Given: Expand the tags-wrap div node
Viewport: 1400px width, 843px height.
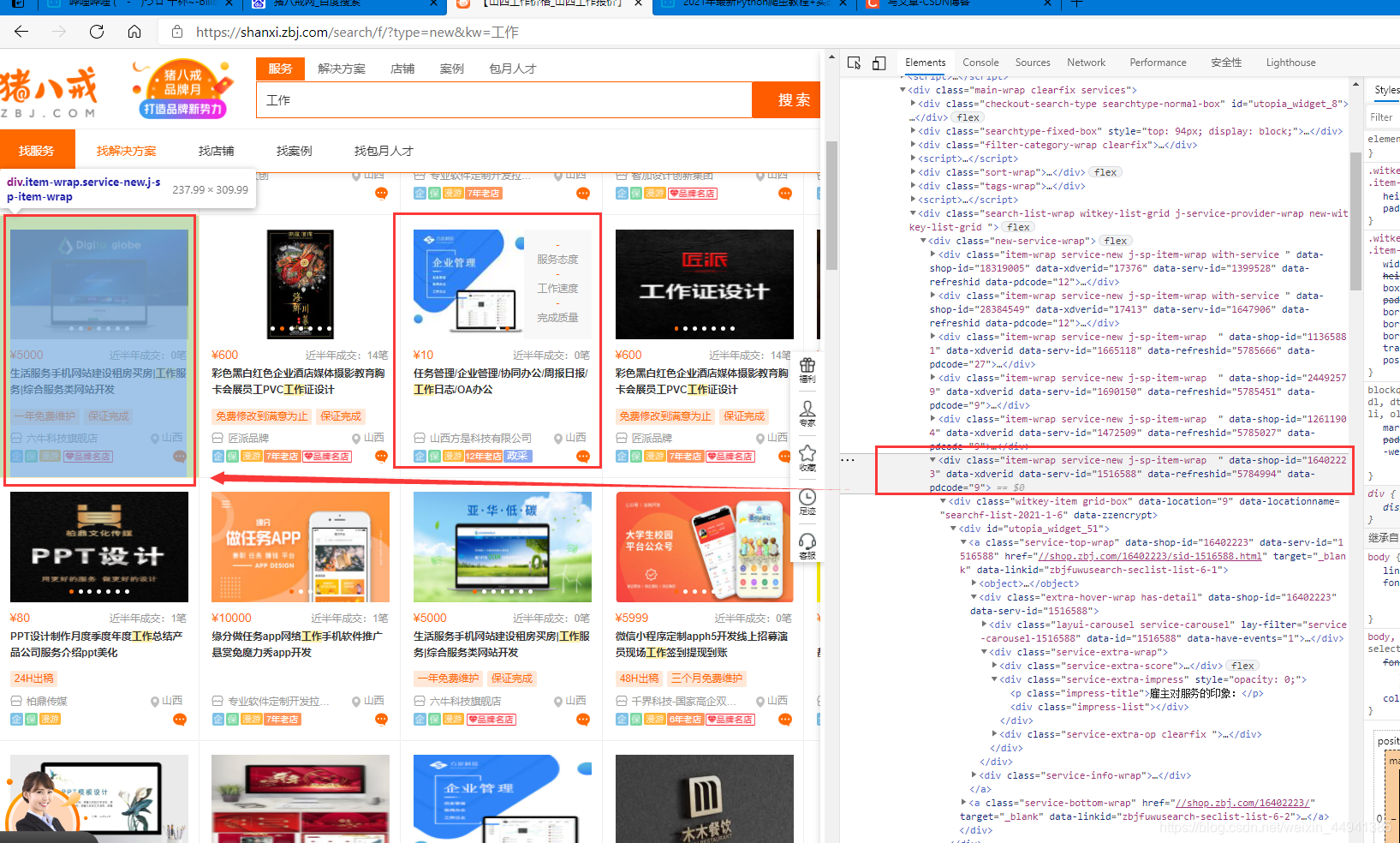Looking at the screenshot, I should pyautogui.click(x=913, y=186).
